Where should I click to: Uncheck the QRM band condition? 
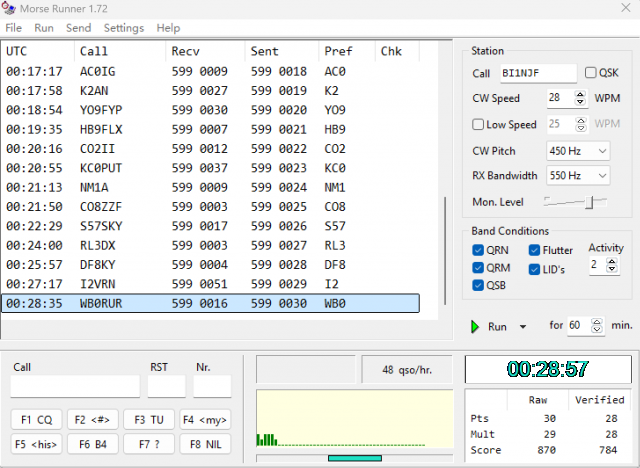pyautogui.click(x=478, y=268)
